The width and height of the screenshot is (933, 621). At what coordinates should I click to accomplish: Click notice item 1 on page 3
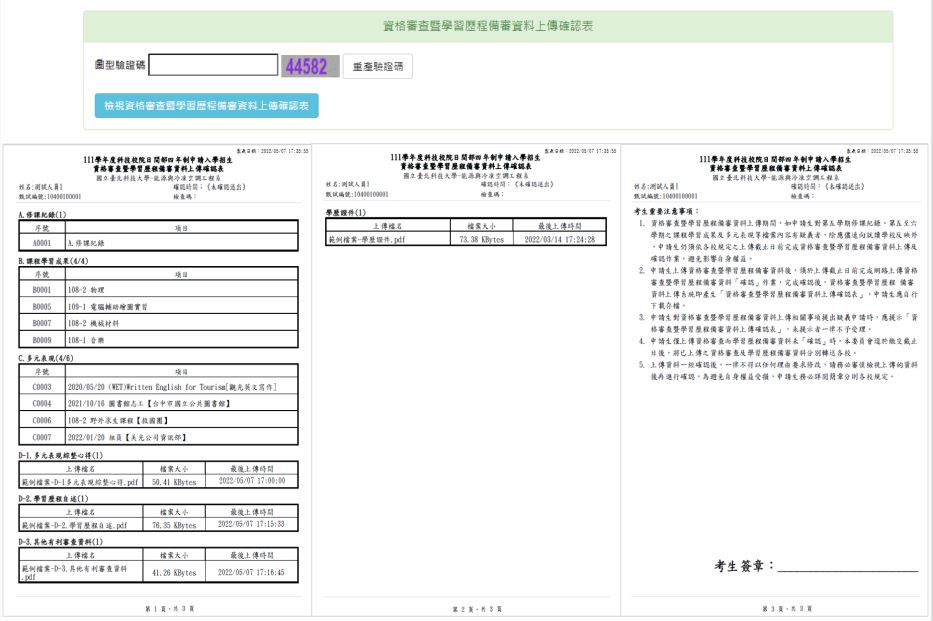(778, 241)
